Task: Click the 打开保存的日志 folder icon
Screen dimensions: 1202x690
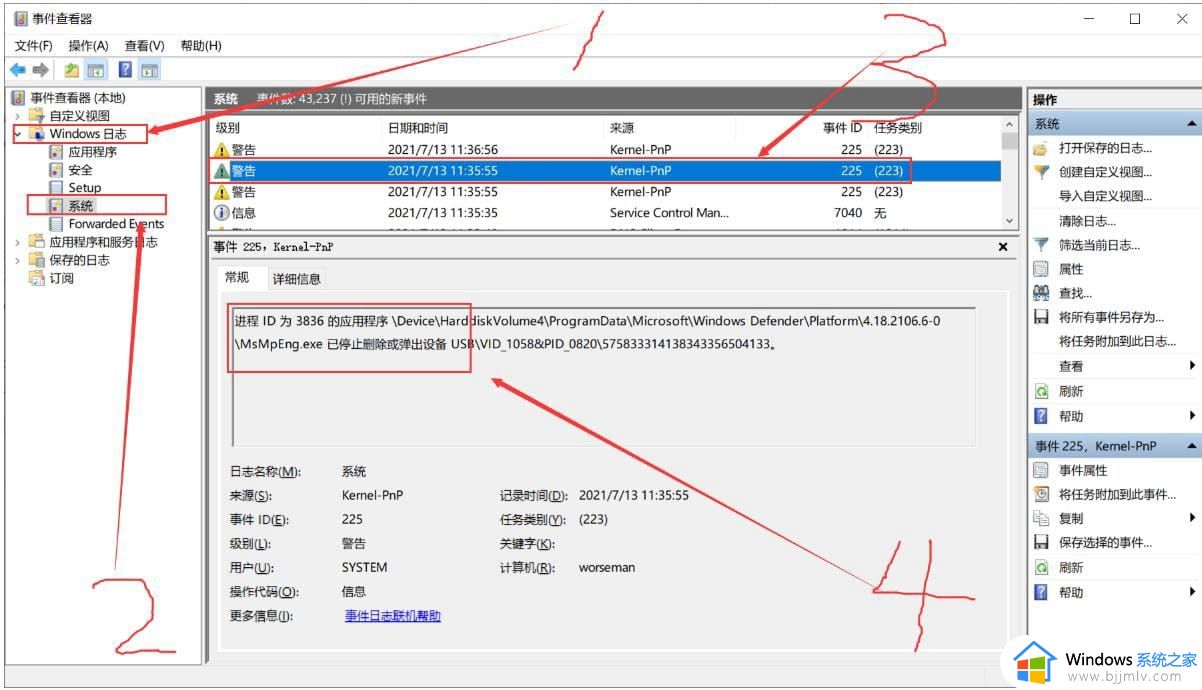Action: pyautogui.click(x=1041, y=148)
